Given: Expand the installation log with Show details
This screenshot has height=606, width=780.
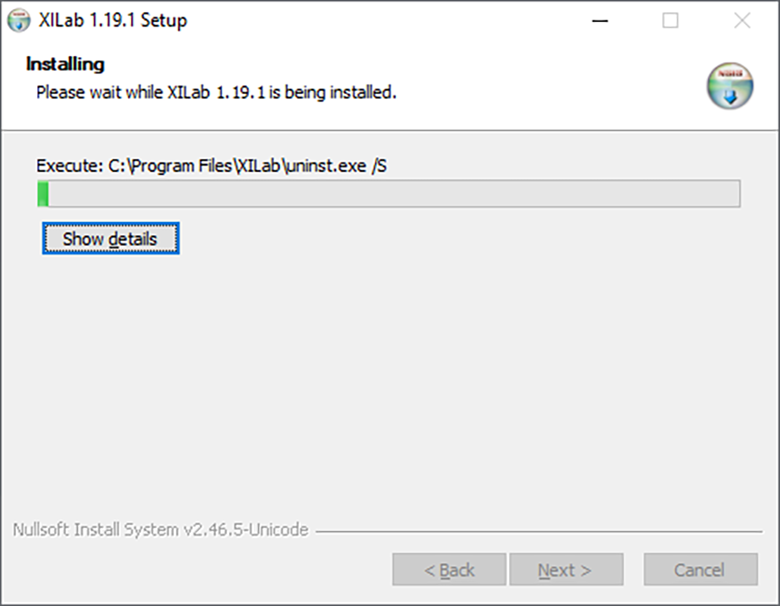Looking at the screenshot, I should pyautogui.click(x=110, y=239).
